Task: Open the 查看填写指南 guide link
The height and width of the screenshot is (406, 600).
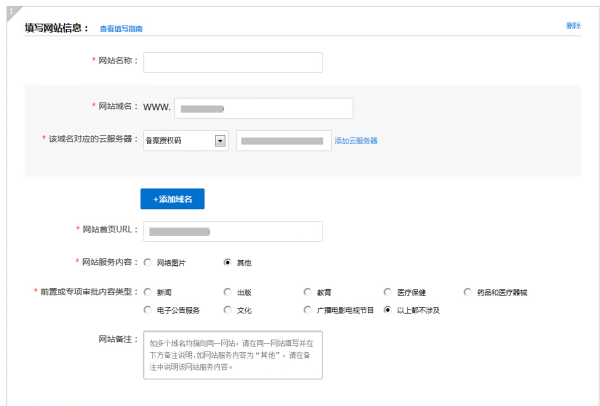Action: 121,29
